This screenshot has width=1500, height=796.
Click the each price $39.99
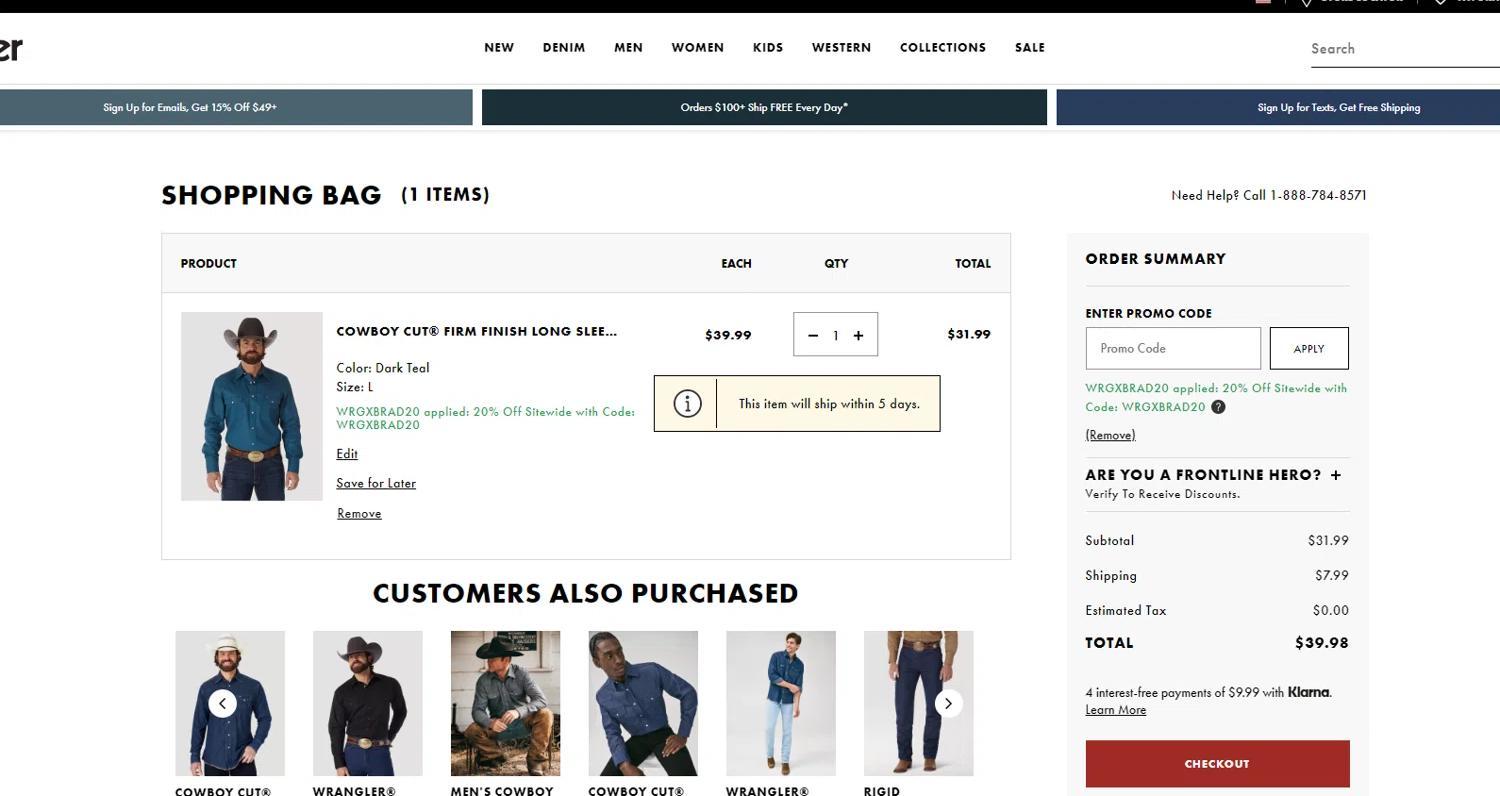728,335
